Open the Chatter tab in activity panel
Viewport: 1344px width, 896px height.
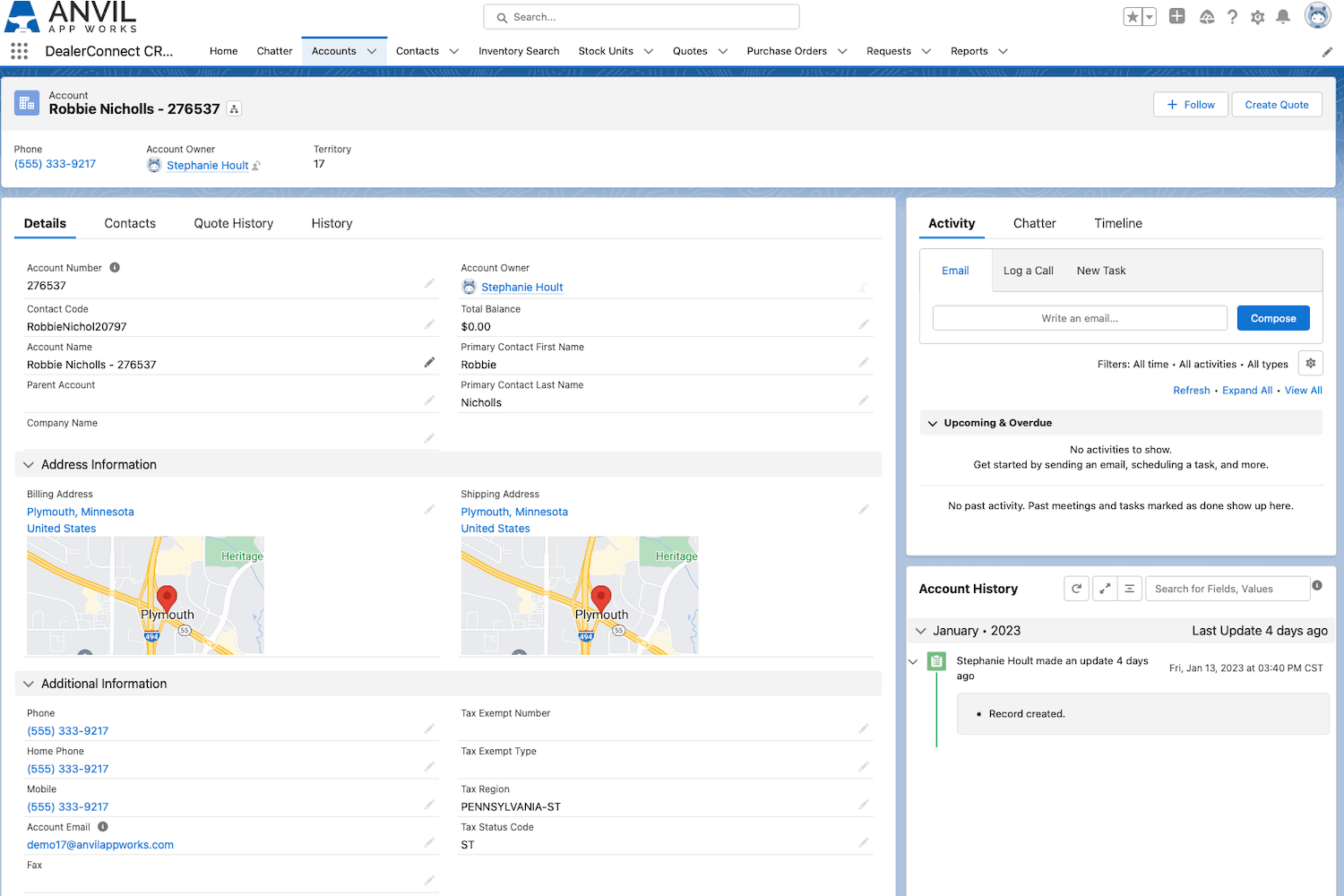pyautogui.click(x=1035, y=223)
